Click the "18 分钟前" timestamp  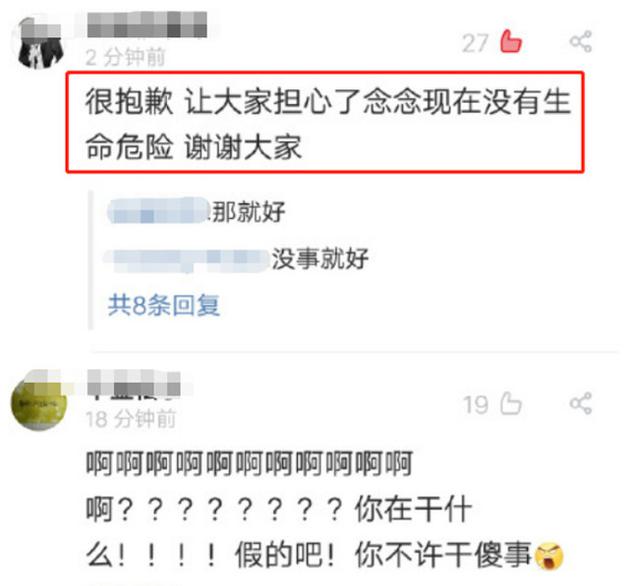[x=131, y=419]
